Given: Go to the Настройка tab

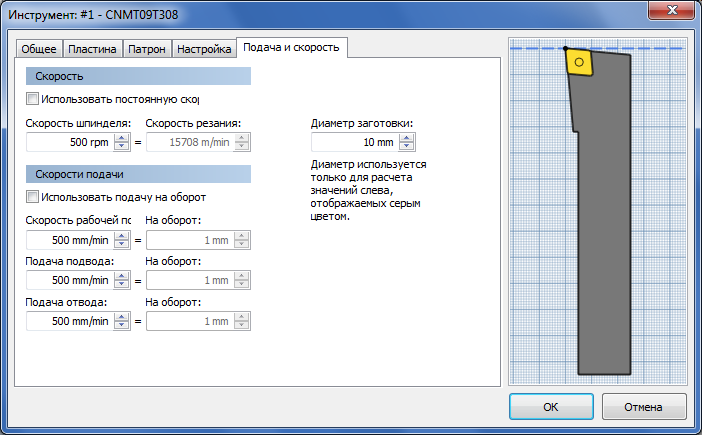Looking at the screenshot, I should [204, 49].
